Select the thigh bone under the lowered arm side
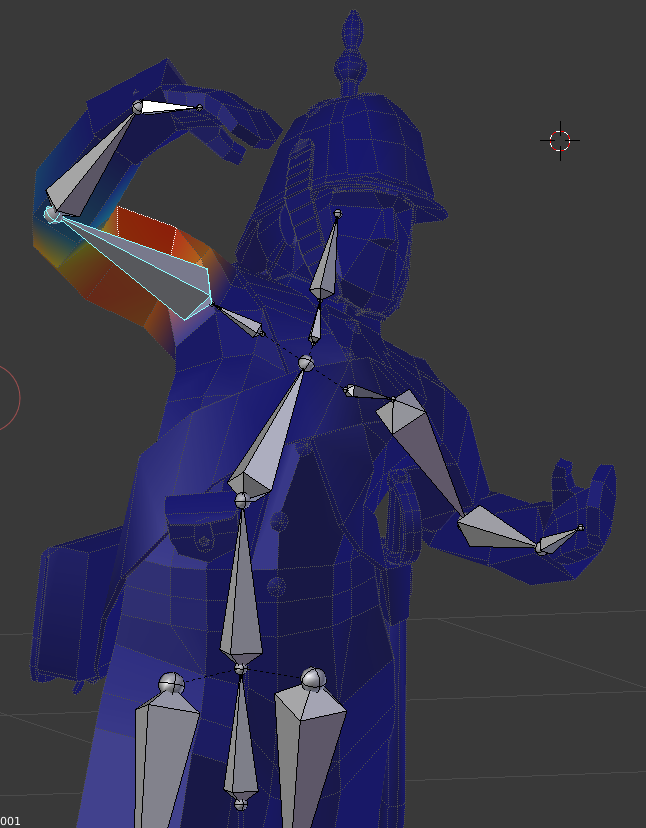Image resolution: width=646 pixels, height=828 pixels. click(312, 755)
